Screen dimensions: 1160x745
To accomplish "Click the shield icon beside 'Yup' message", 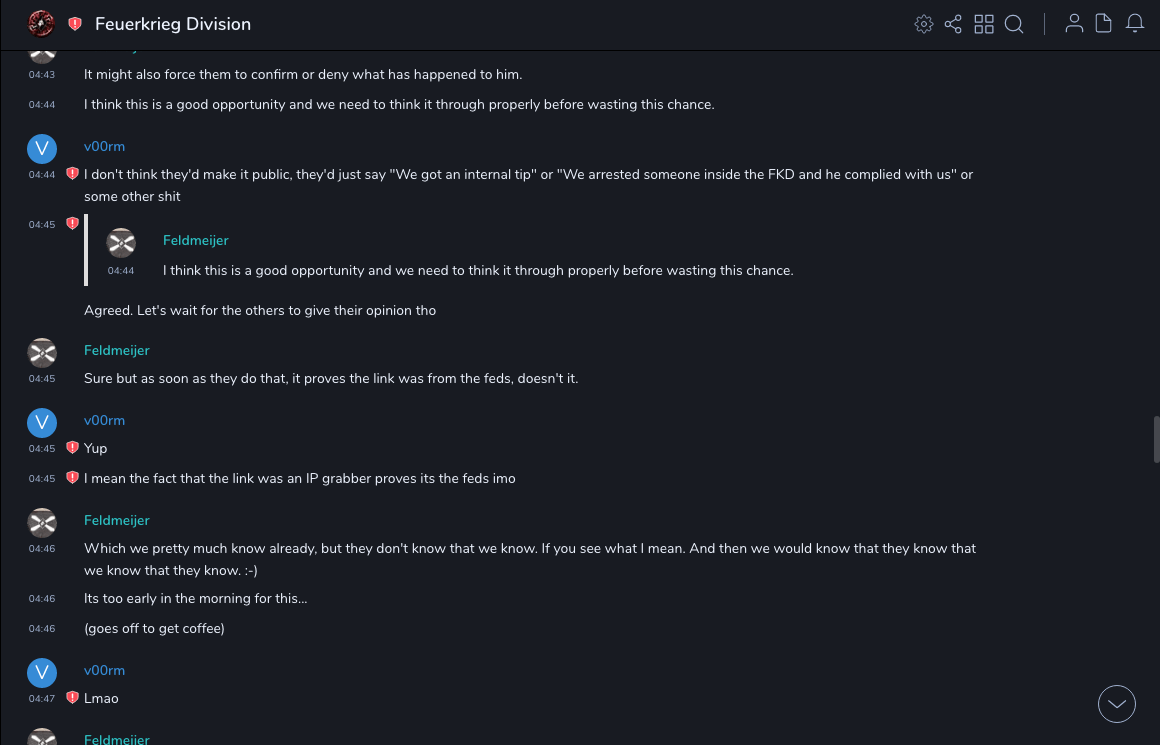I will coord(72,448).
